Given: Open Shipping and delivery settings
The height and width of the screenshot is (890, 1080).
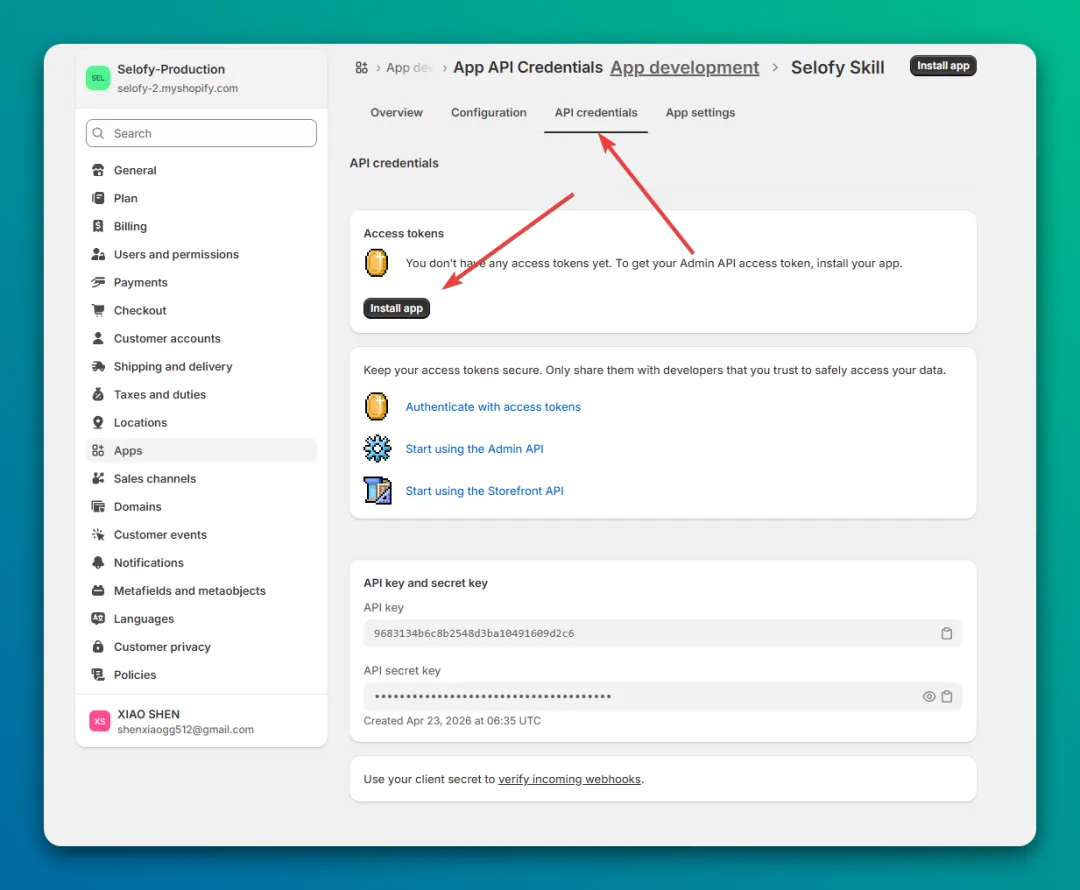Looking at the screenshot, I should 201,366.
